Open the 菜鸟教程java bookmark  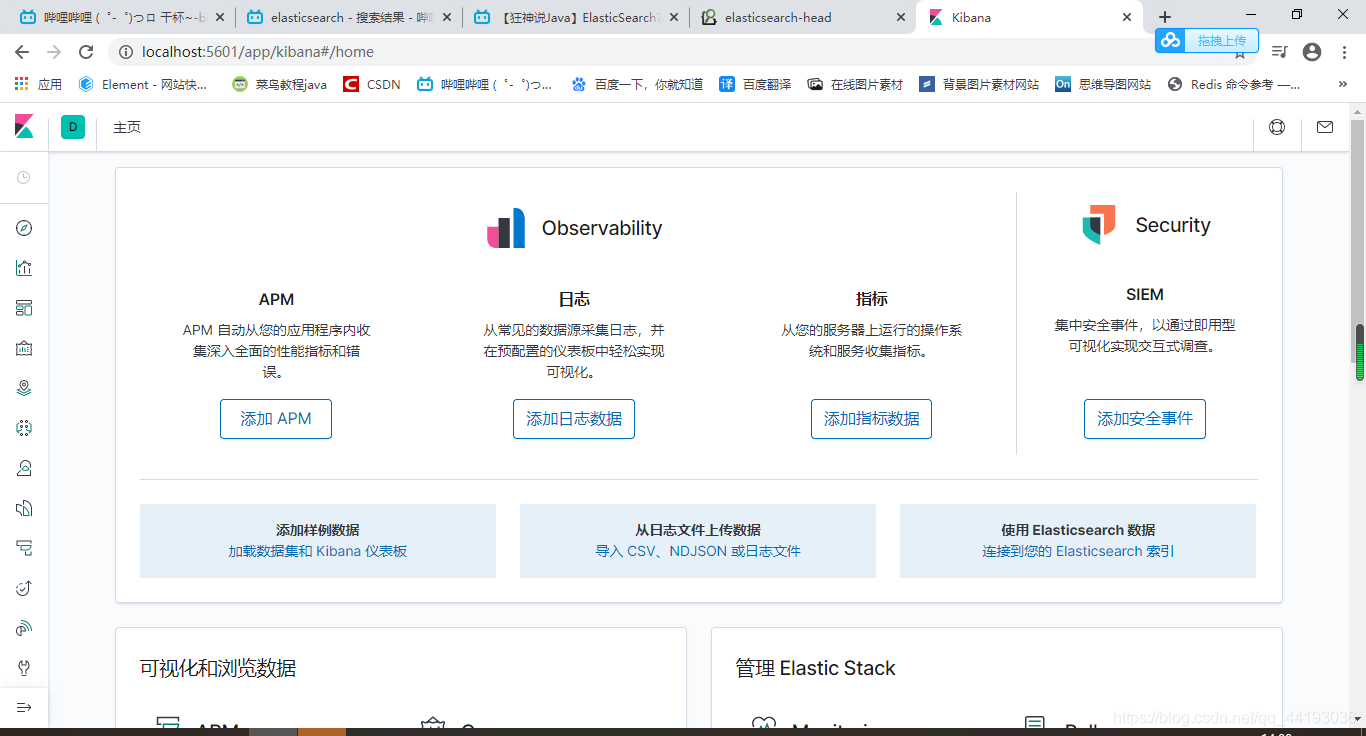click(279, 85)
